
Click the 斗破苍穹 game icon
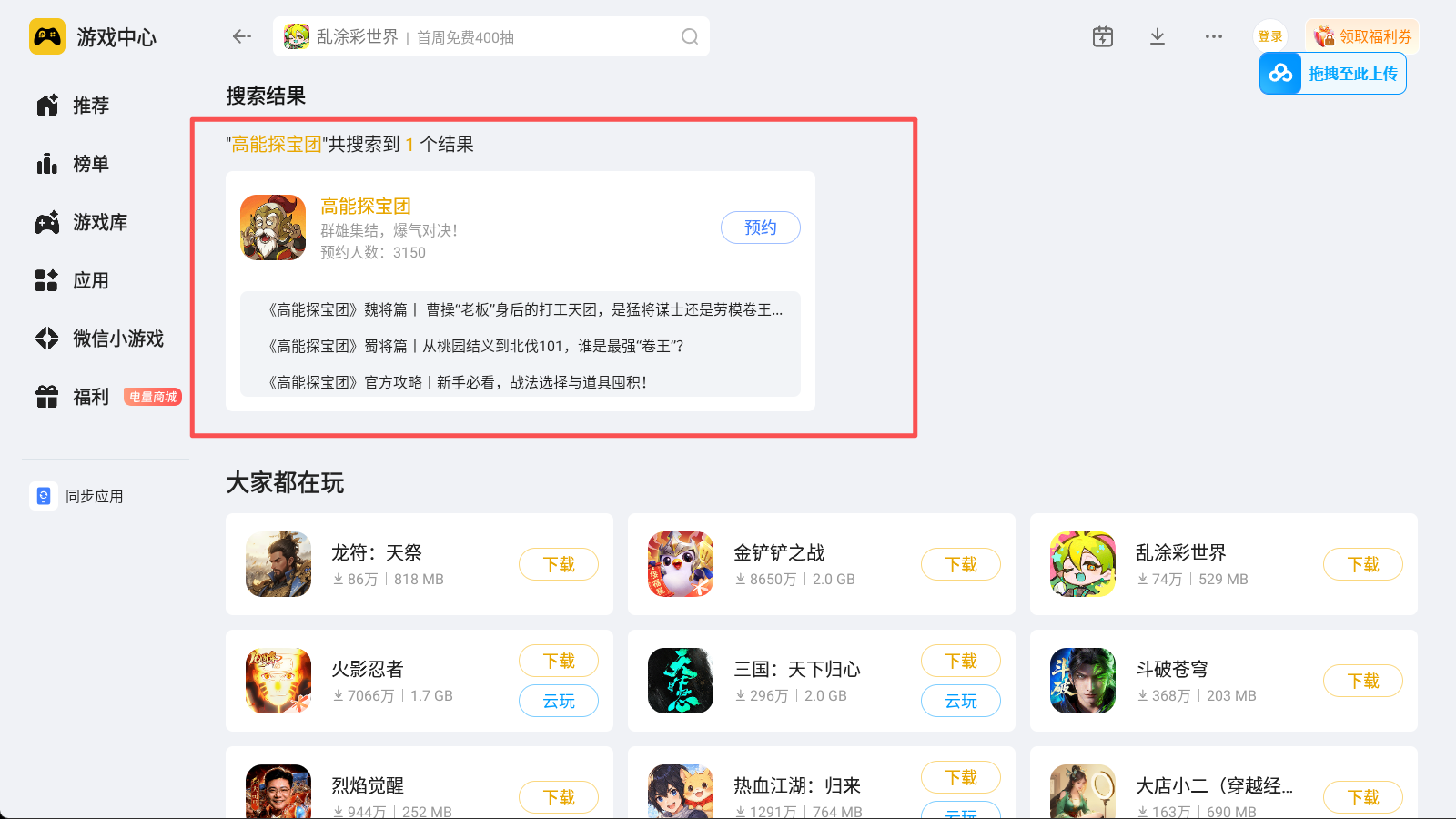point(1083,681)
